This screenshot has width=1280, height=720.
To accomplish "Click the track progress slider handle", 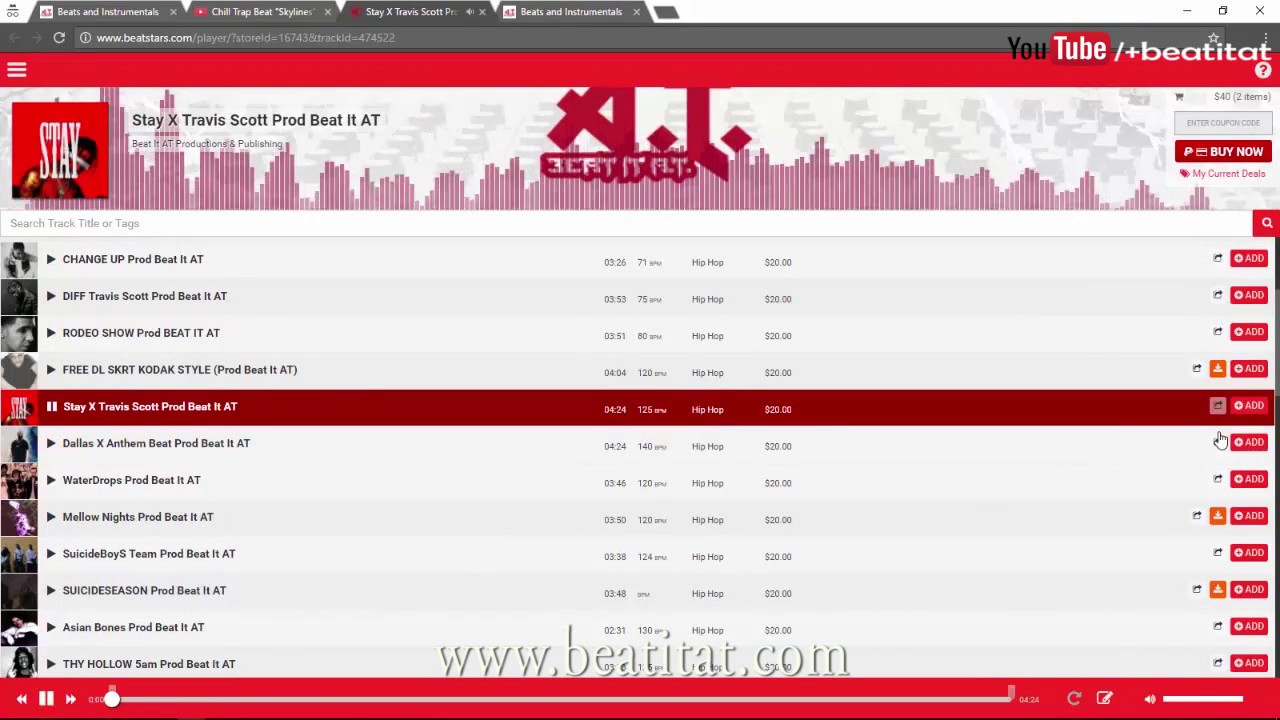I will [x=112, y=699].
